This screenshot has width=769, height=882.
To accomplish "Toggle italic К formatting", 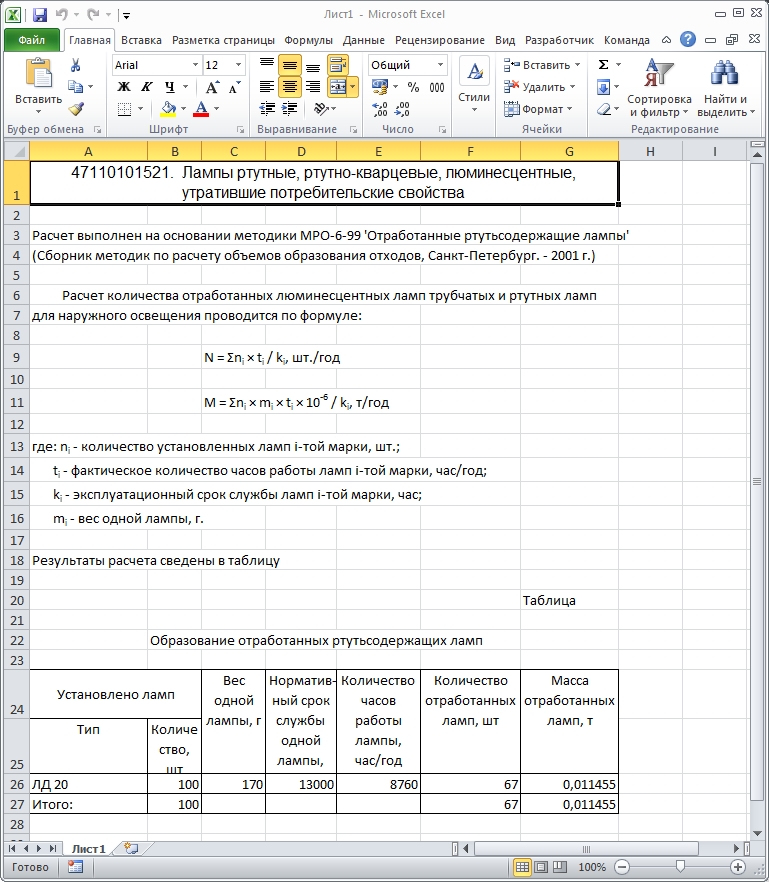I will 147,87.
